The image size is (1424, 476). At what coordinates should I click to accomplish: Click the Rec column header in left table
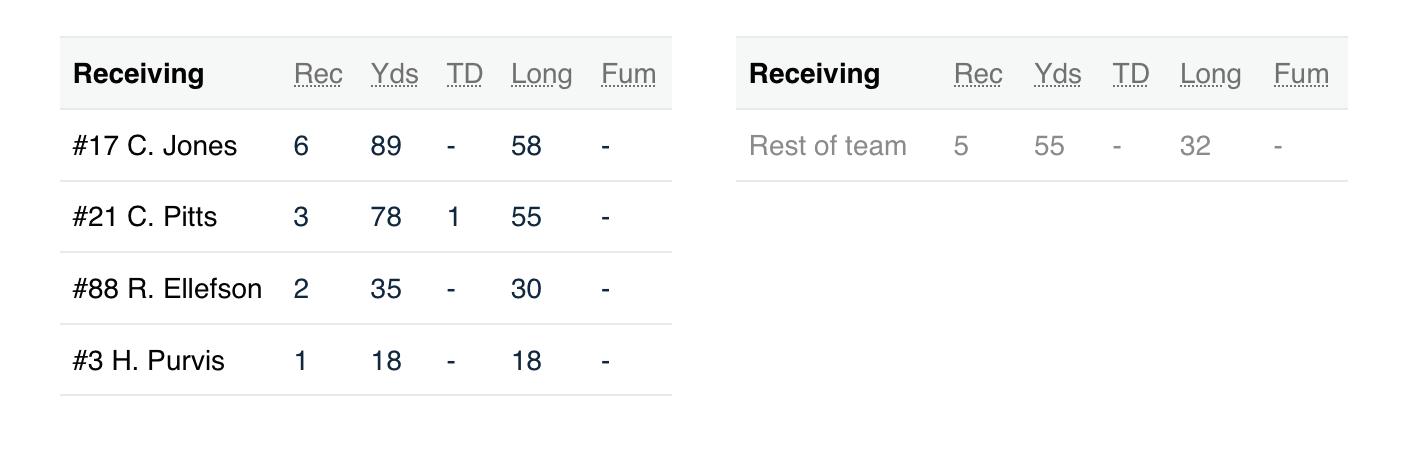[x=318, y=74]
